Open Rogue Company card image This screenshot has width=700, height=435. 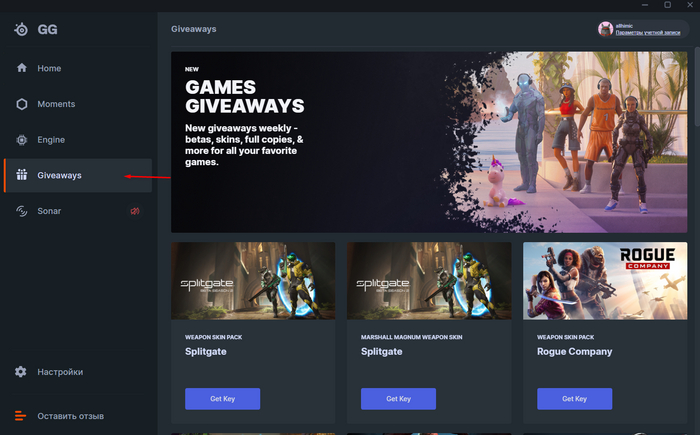pos(605,281)
